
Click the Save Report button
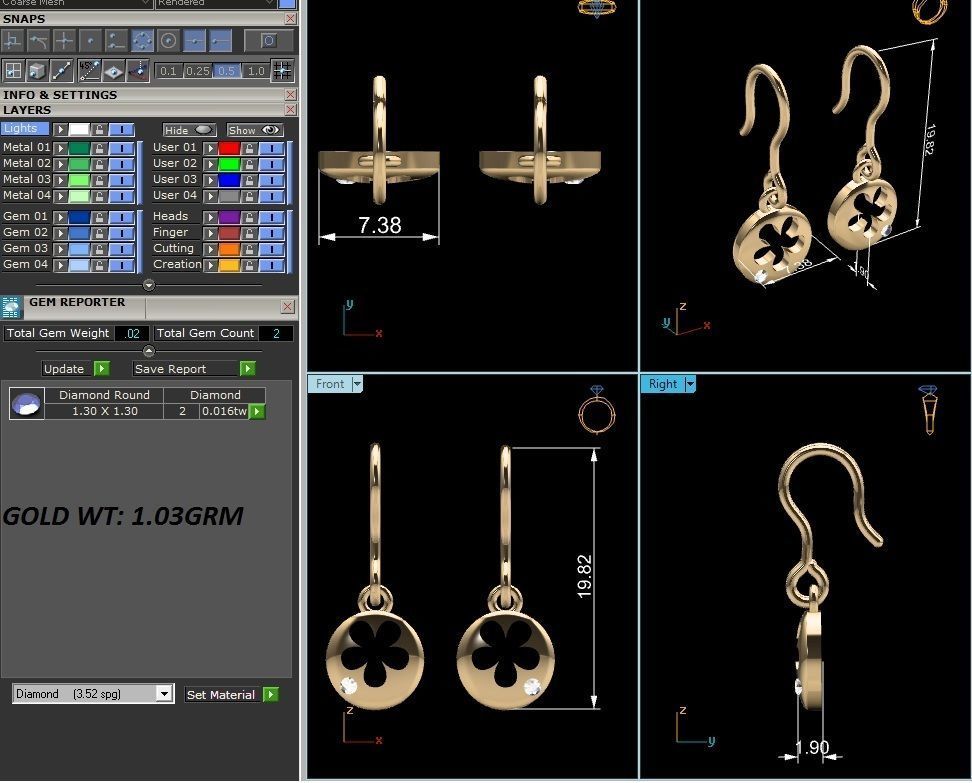click(x=185, y=369)
